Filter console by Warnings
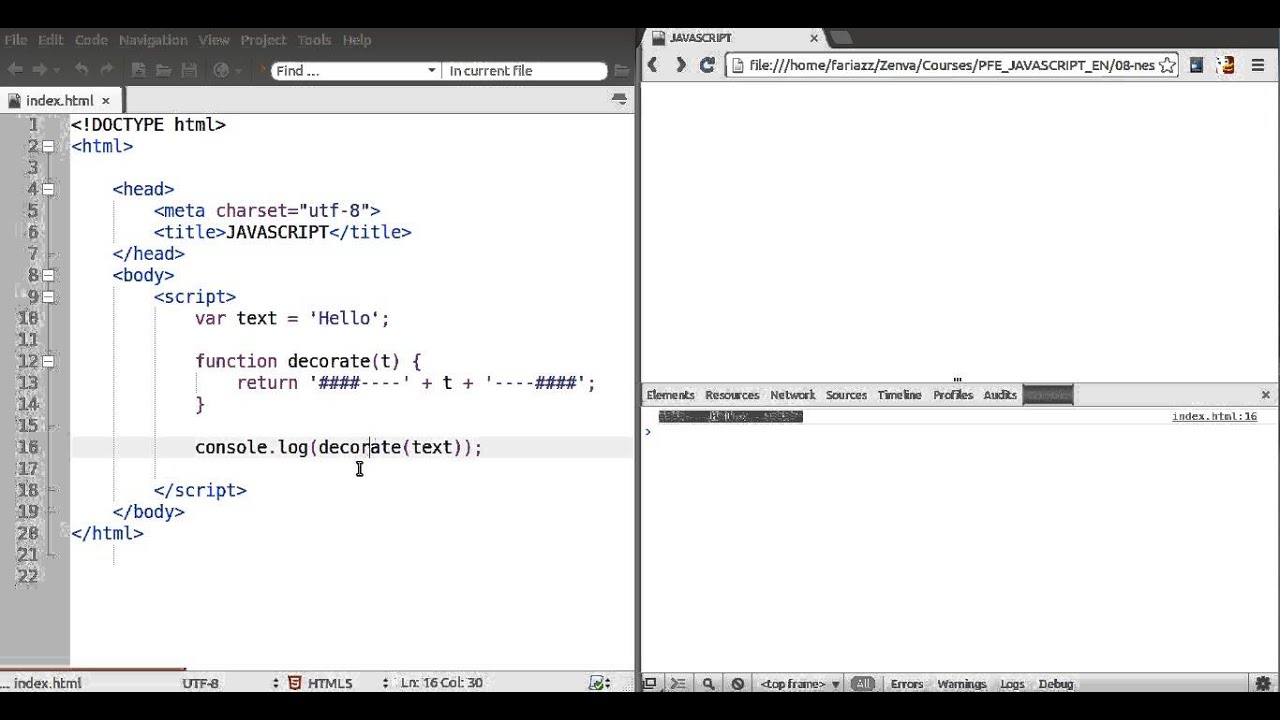Screen dimensions: 1280x720 coord(962,684)
